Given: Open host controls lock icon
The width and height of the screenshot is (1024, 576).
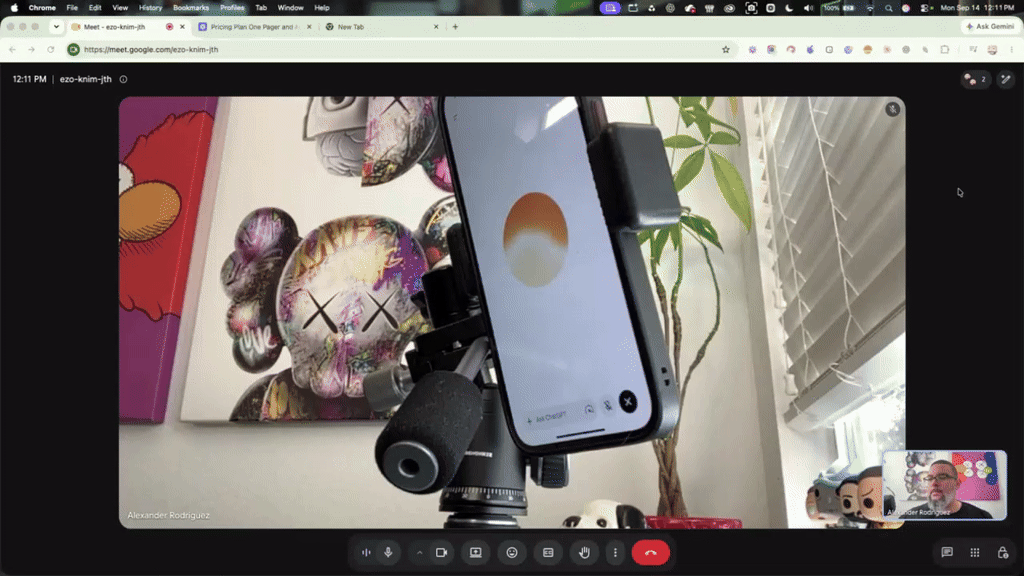Looking at the screenshot, I should [1003, 552].
